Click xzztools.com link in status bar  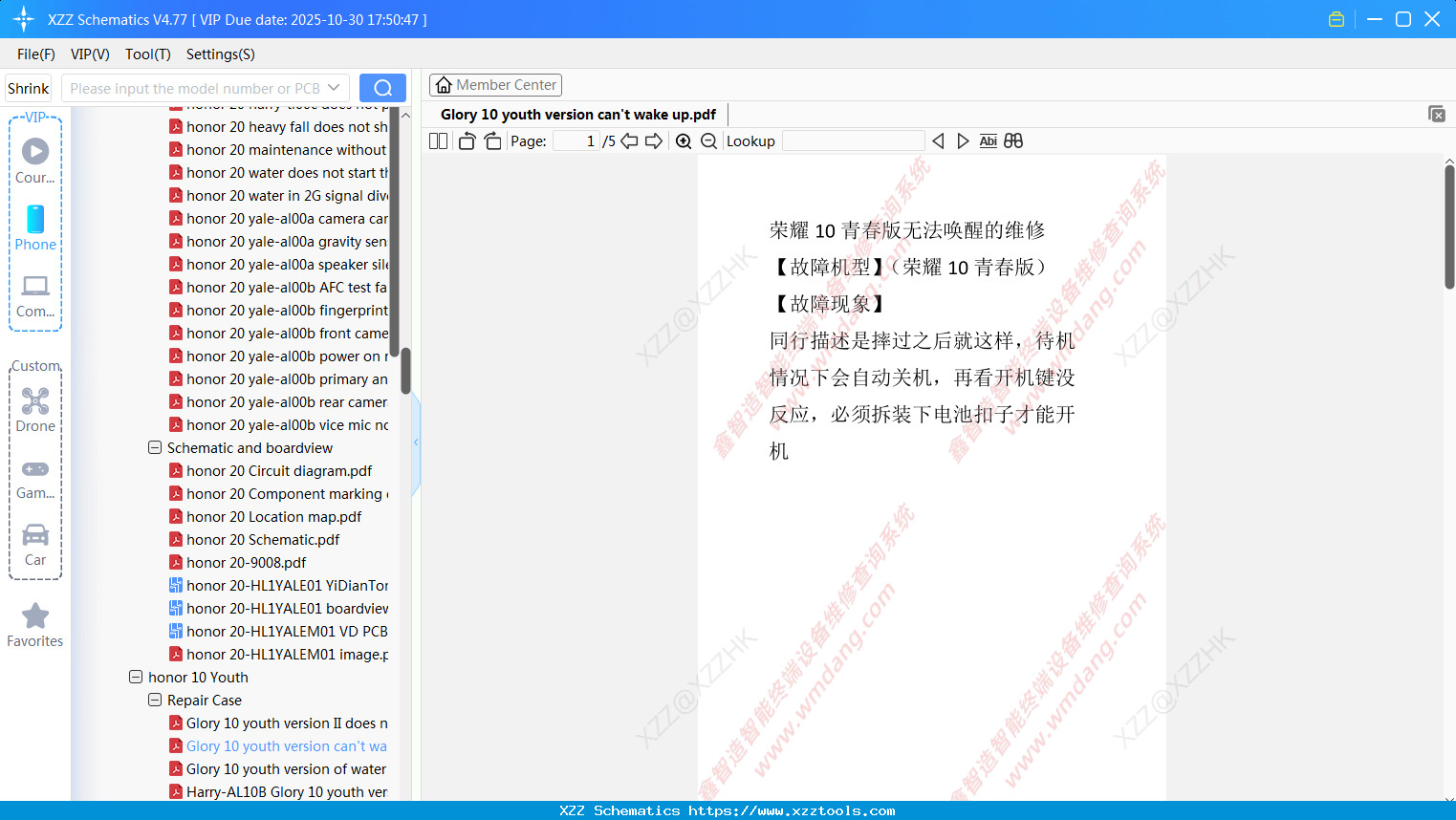pos(792,810)
